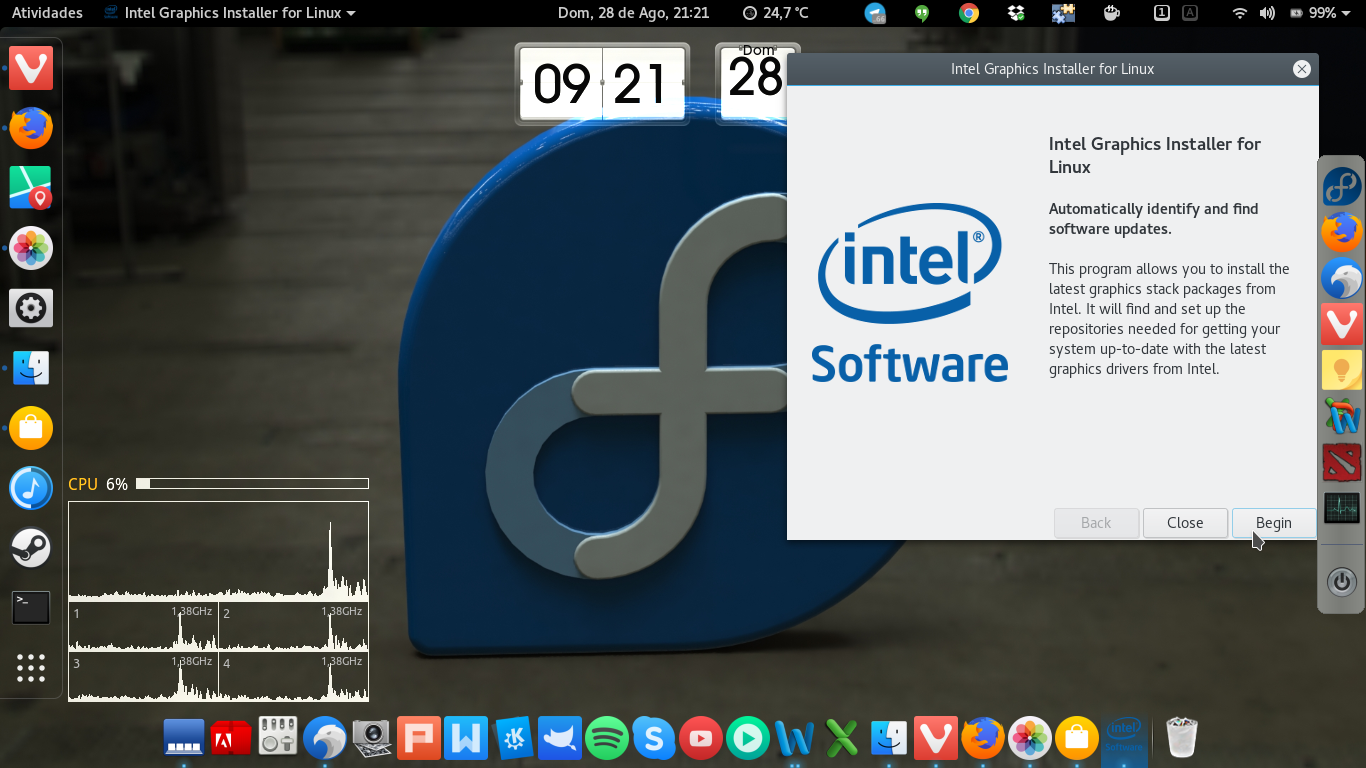Open the colorful W app in right panel
The width and height of the screenshot is (1366, 768).
pos(1341,416)
